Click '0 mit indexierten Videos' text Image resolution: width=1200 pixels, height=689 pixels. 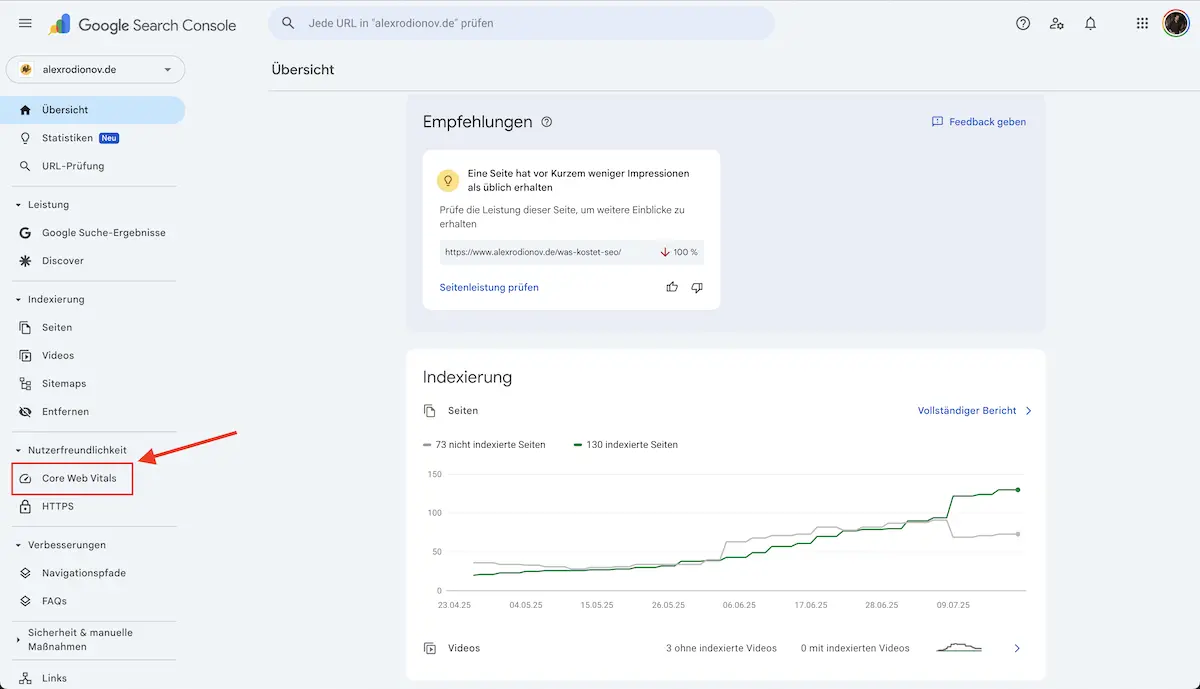pyautogui.click(x=855, y=648)
